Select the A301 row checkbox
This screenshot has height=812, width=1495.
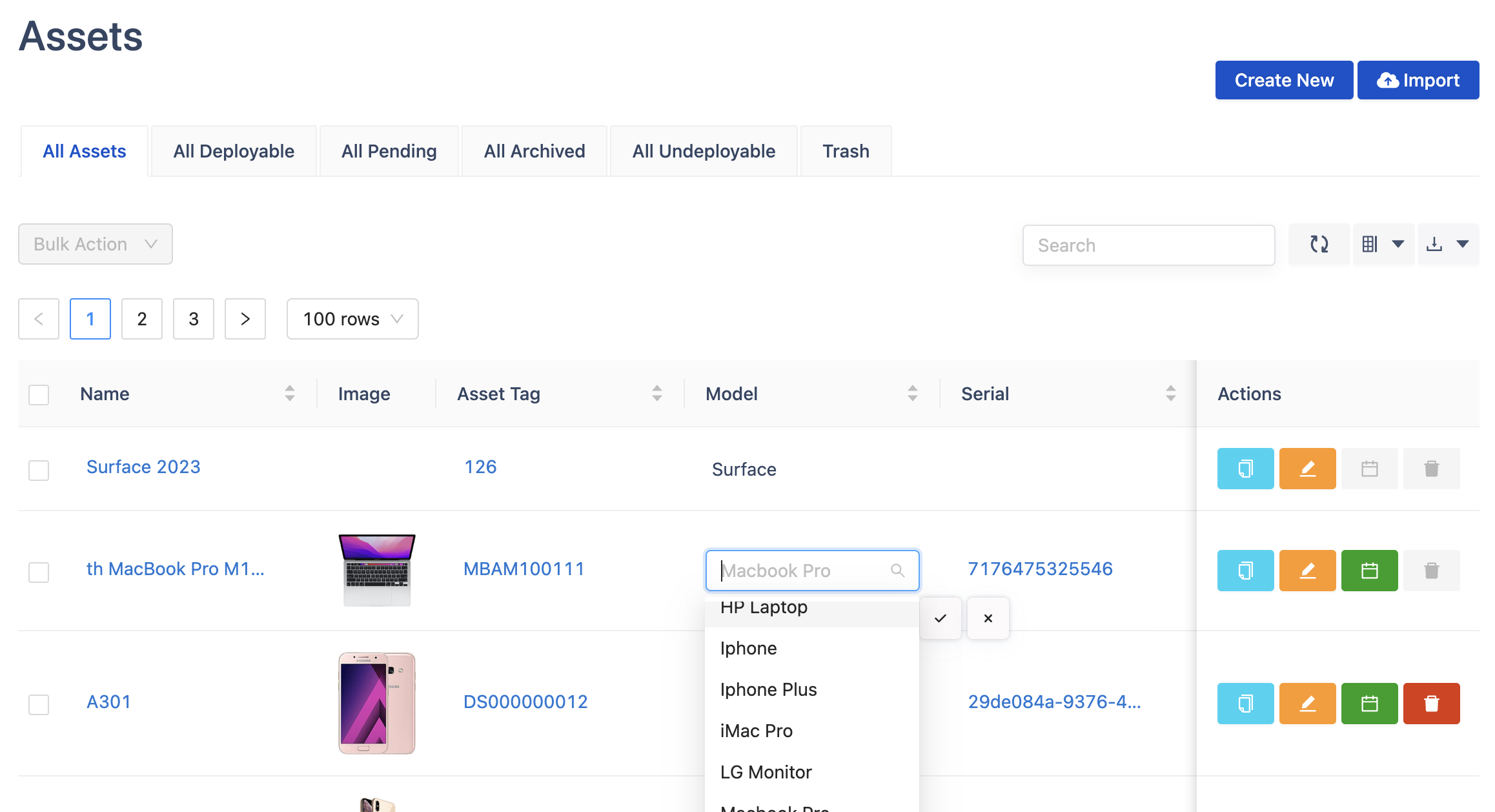click(x=39, y=704)
